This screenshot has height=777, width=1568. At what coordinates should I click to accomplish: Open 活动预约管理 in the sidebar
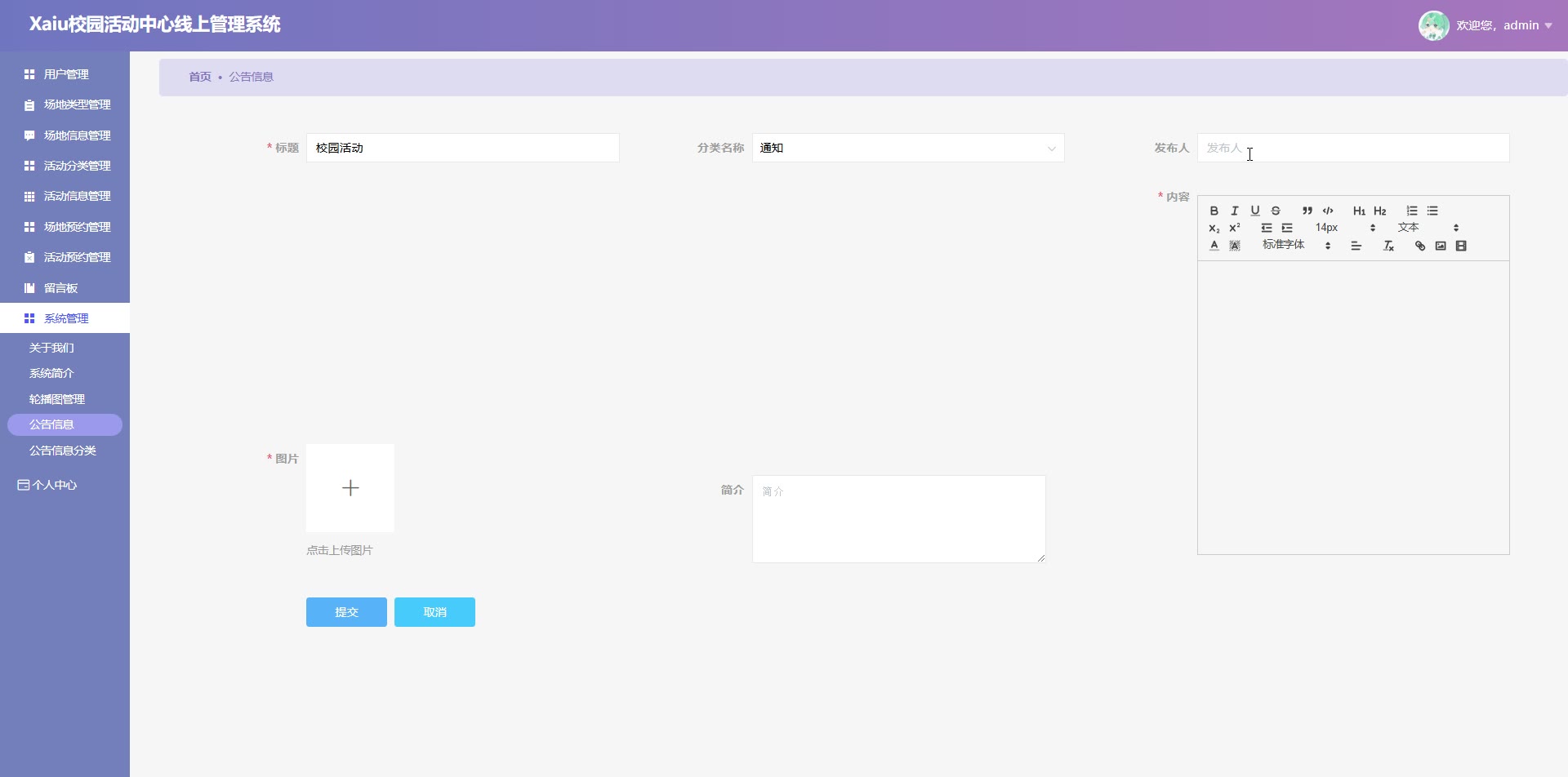[x=65, y=257]
